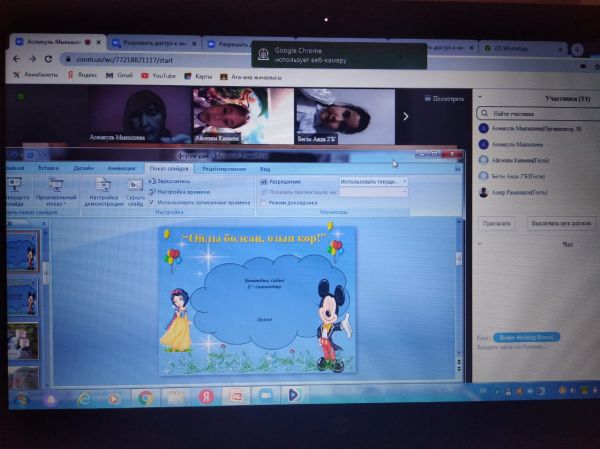Open Yandex browser from the taskbar
This screenshot has height=449, width=600.
coord(206,397)
